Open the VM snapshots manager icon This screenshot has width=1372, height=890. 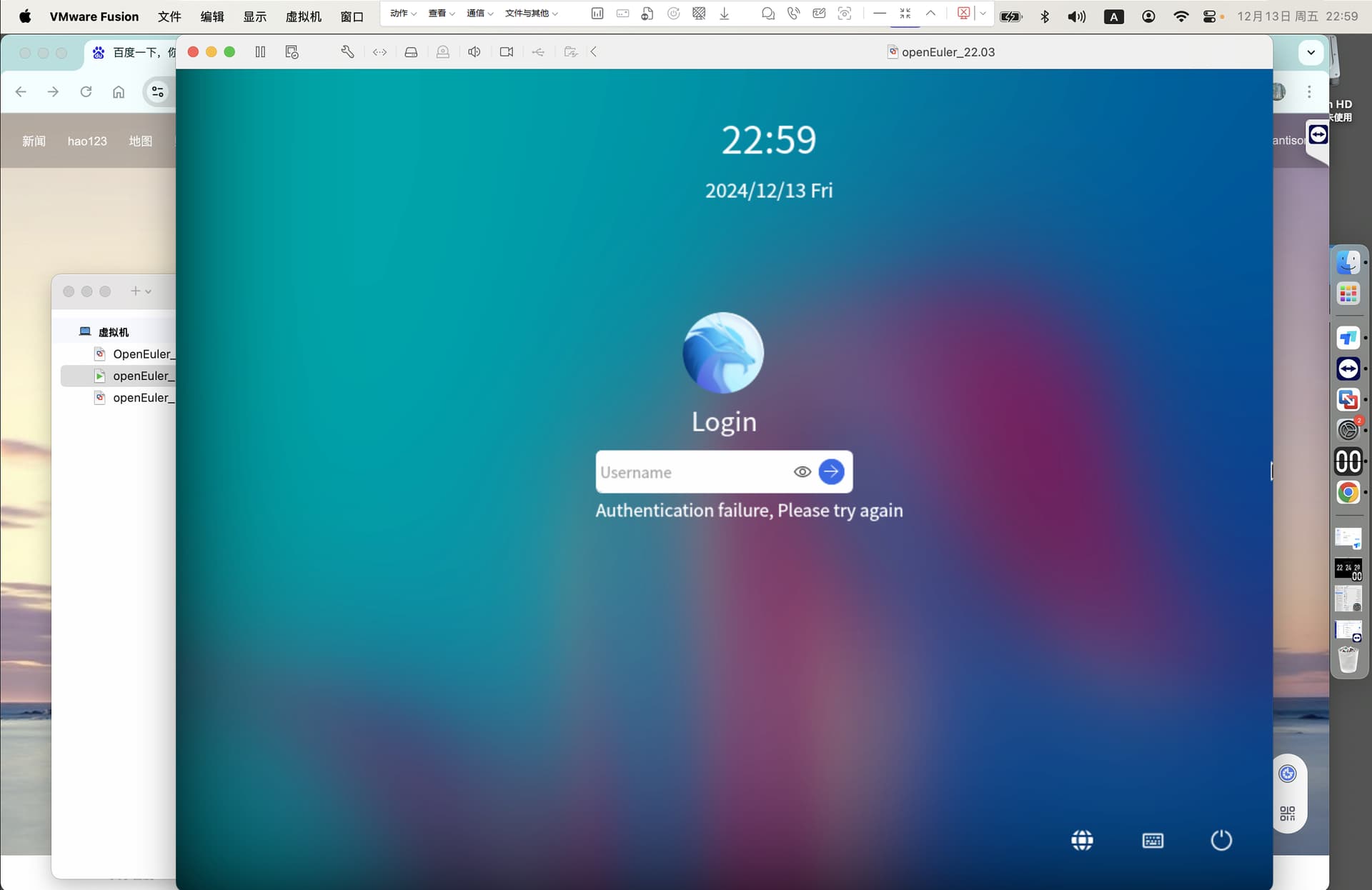click(292, 51)
